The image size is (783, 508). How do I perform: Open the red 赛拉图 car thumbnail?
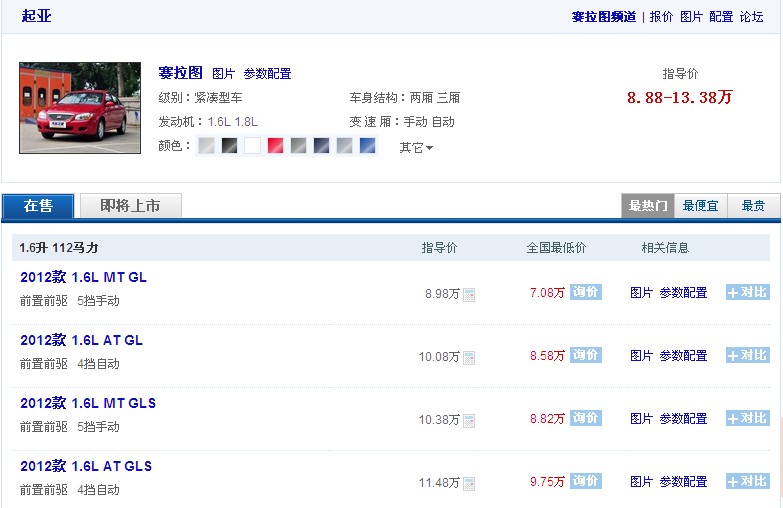click(80, 108)
